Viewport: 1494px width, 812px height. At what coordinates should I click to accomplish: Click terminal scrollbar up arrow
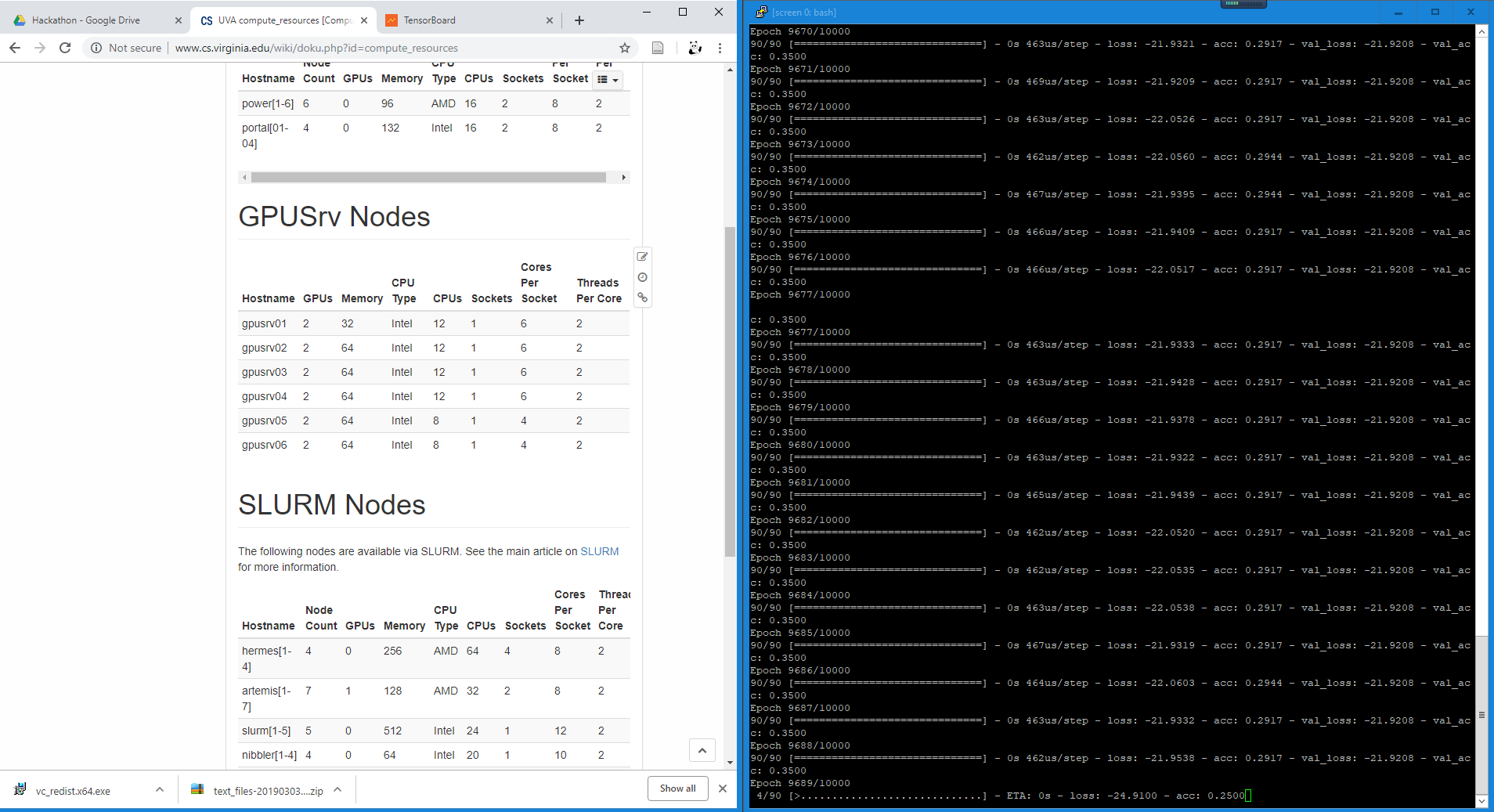click(x=1481, y=31)
